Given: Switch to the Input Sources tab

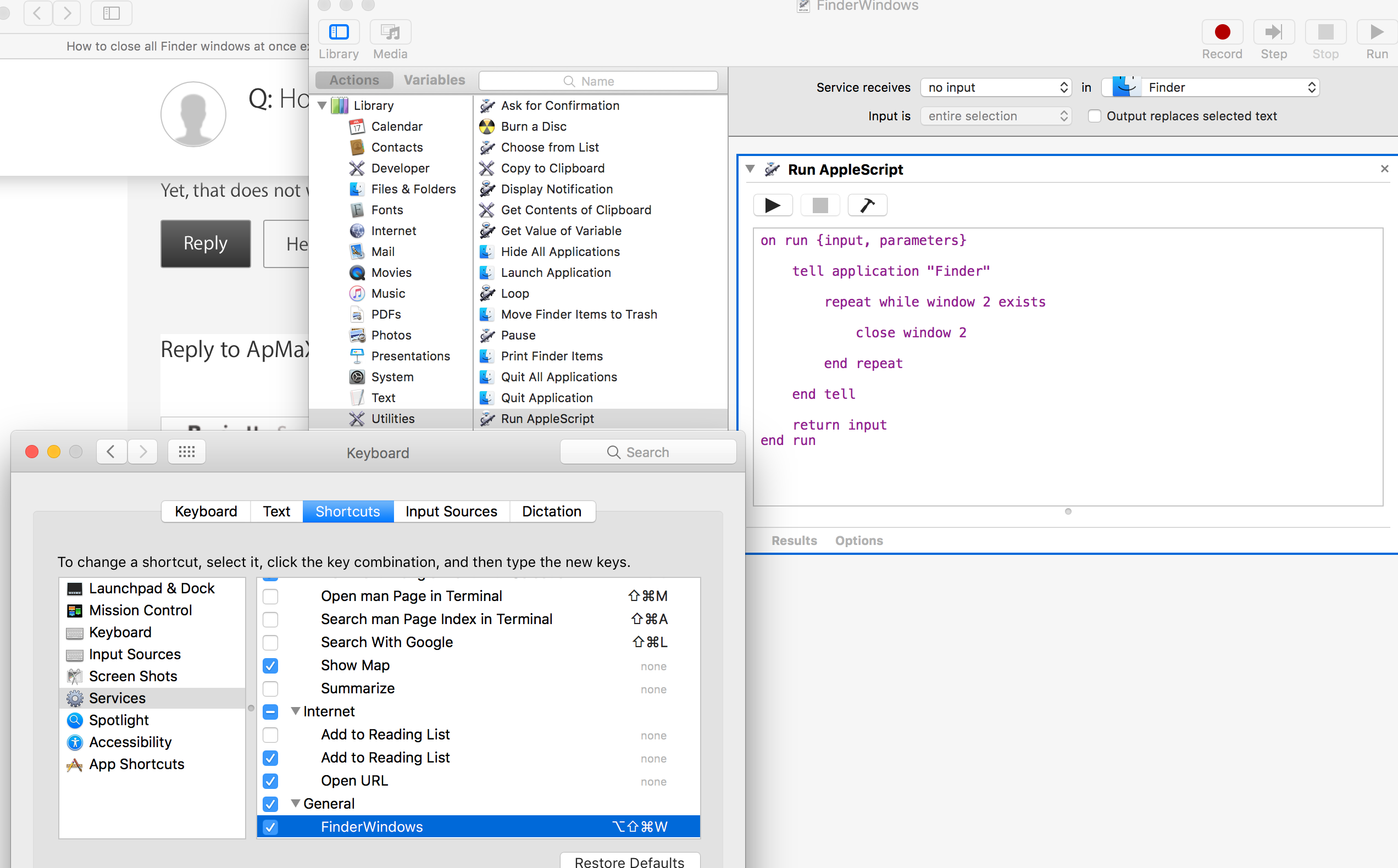Looking at the screenshot, I should pos(451,511).
